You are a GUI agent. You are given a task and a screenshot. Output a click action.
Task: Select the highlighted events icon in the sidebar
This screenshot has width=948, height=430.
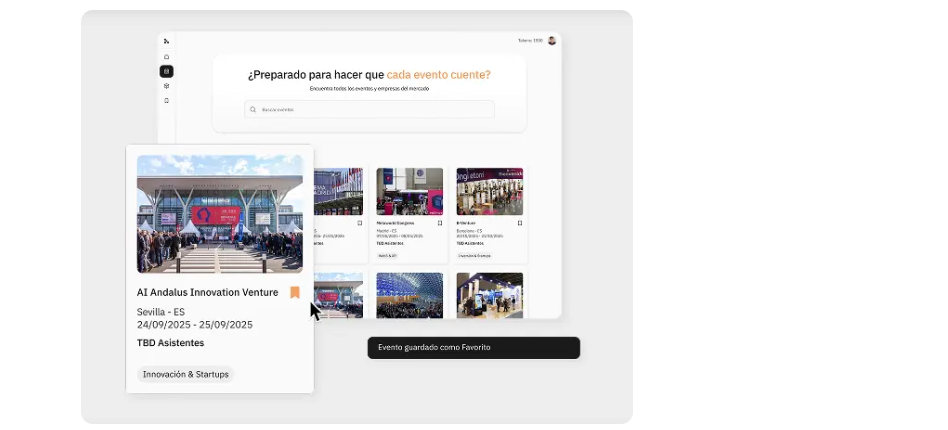coord(166,71)
